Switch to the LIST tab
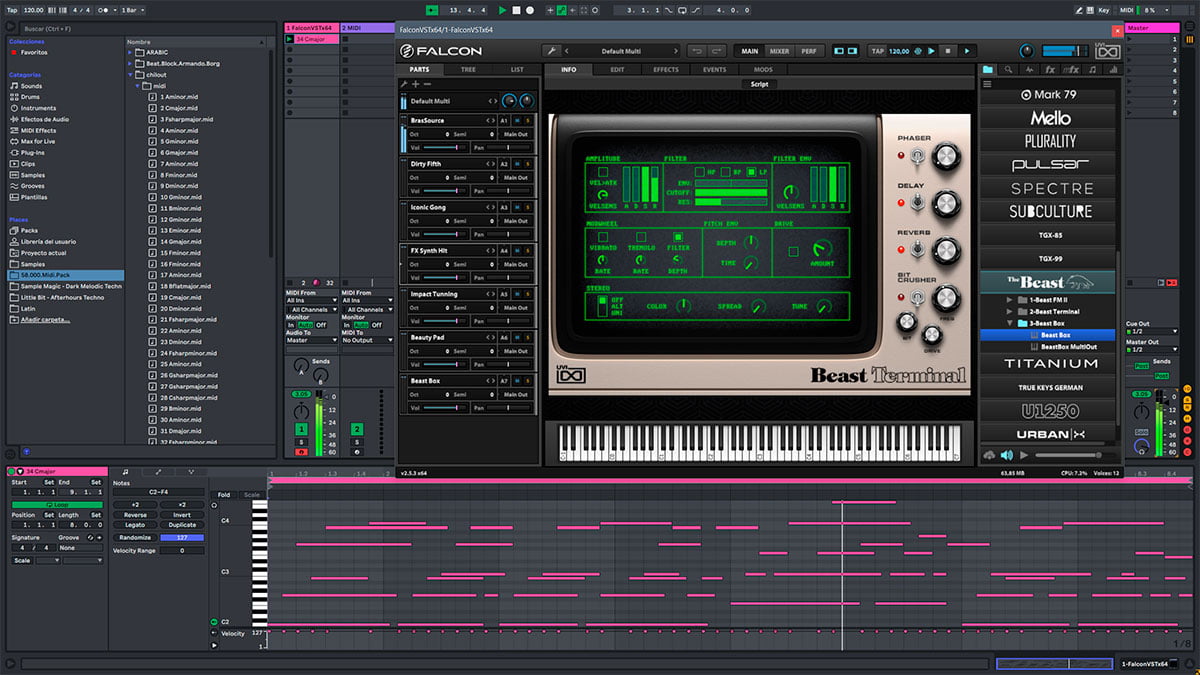Screen dimensions: 1200x675 (517, 70)
